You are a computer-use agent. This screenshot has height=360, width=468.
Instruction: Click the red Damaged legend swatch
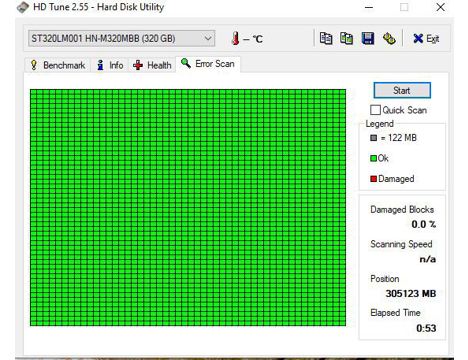click(373, 179)
